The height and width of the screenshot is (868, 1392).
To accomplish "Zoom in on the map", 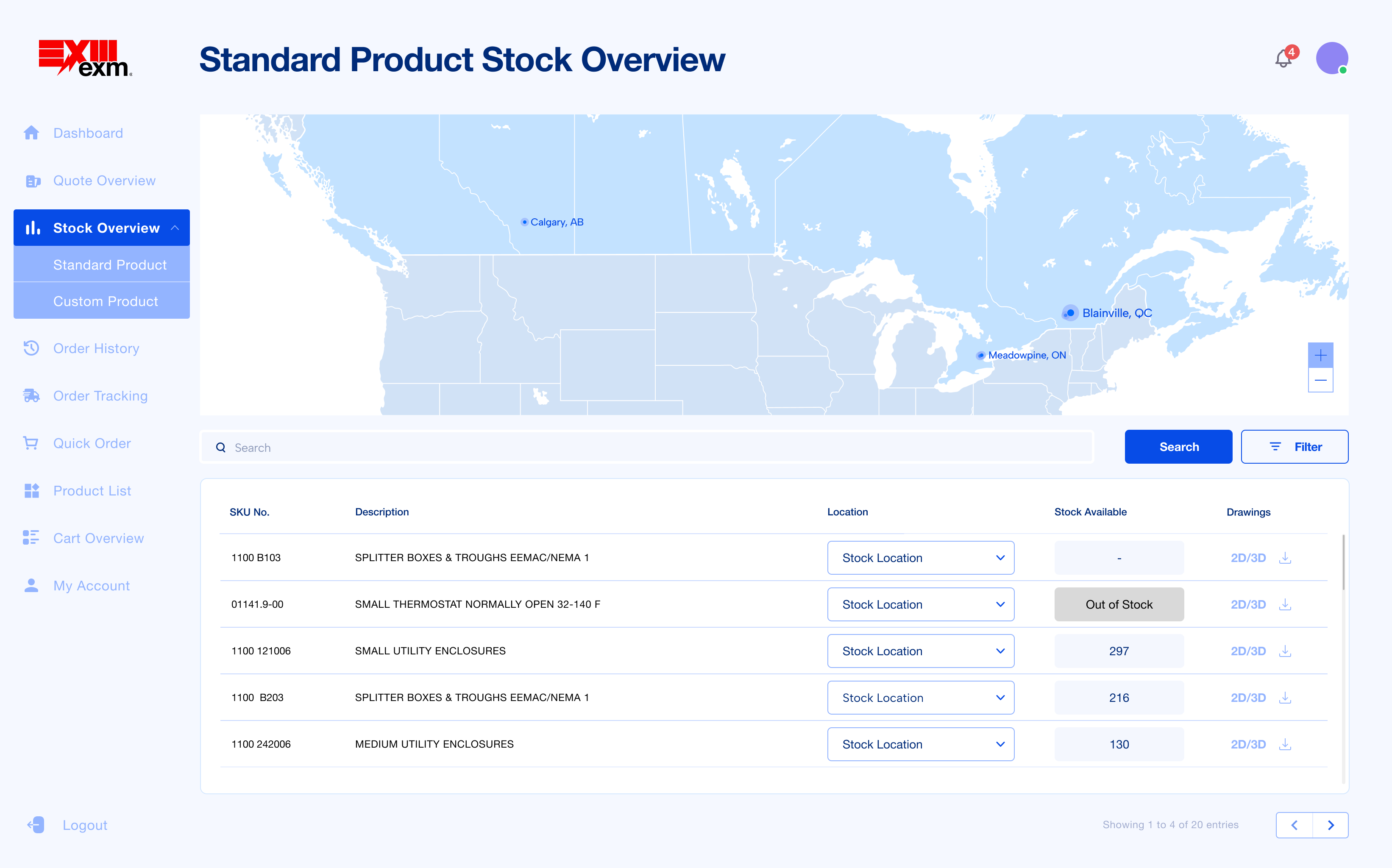I will click(x=1320, y=355).
